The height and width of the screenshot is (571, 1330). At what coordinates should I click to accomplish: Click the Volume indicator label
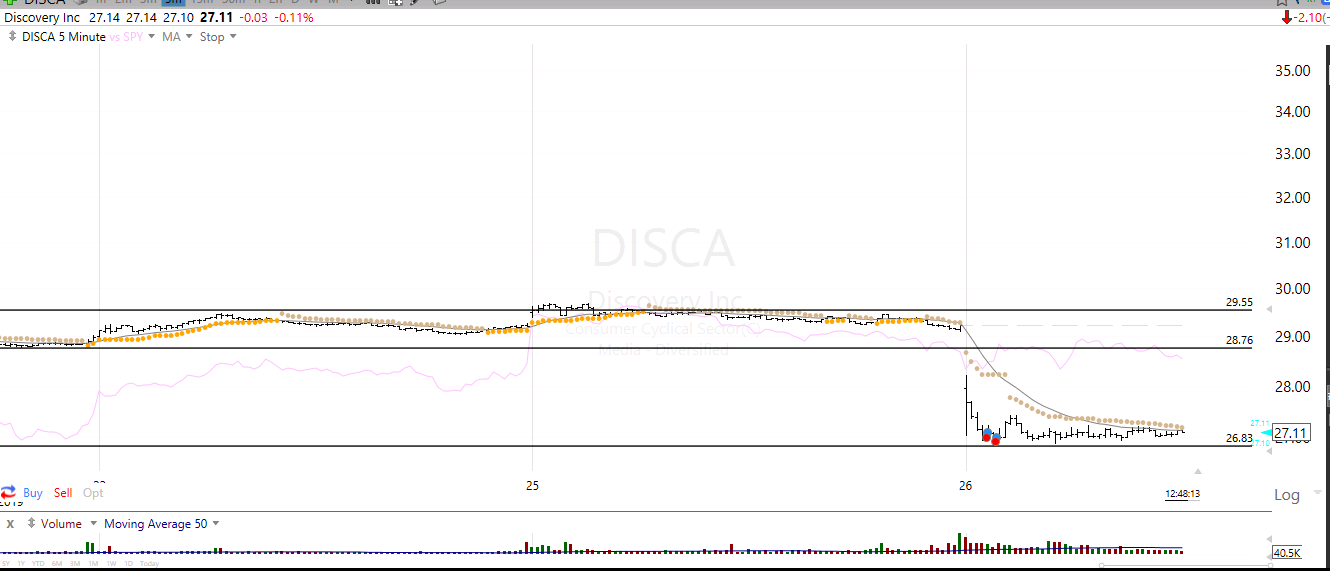click(x=62, y=523)
